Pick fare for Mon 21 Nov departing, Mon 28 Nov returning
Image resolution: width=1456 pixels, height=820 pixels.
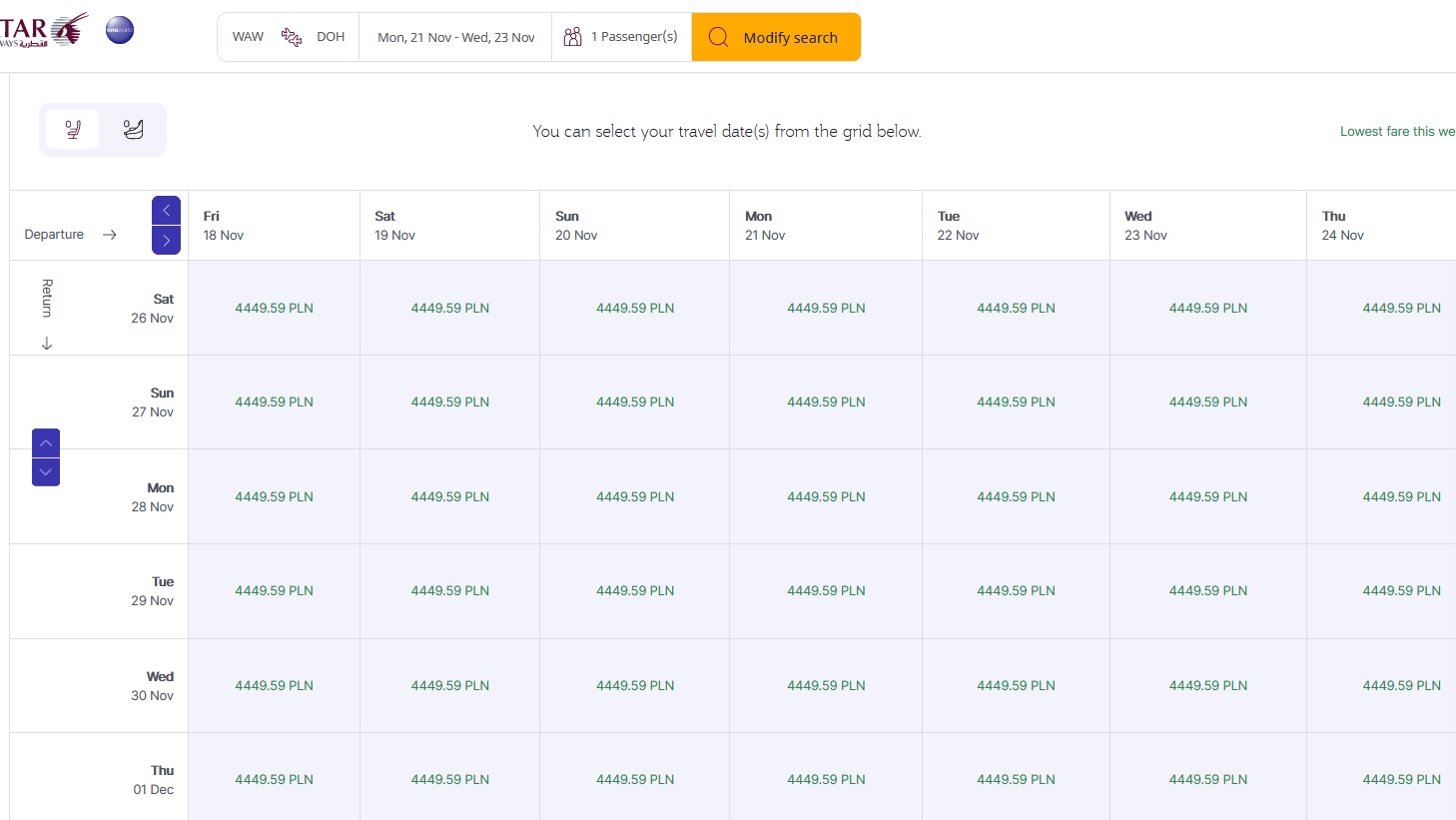click(x=826, y=496)
